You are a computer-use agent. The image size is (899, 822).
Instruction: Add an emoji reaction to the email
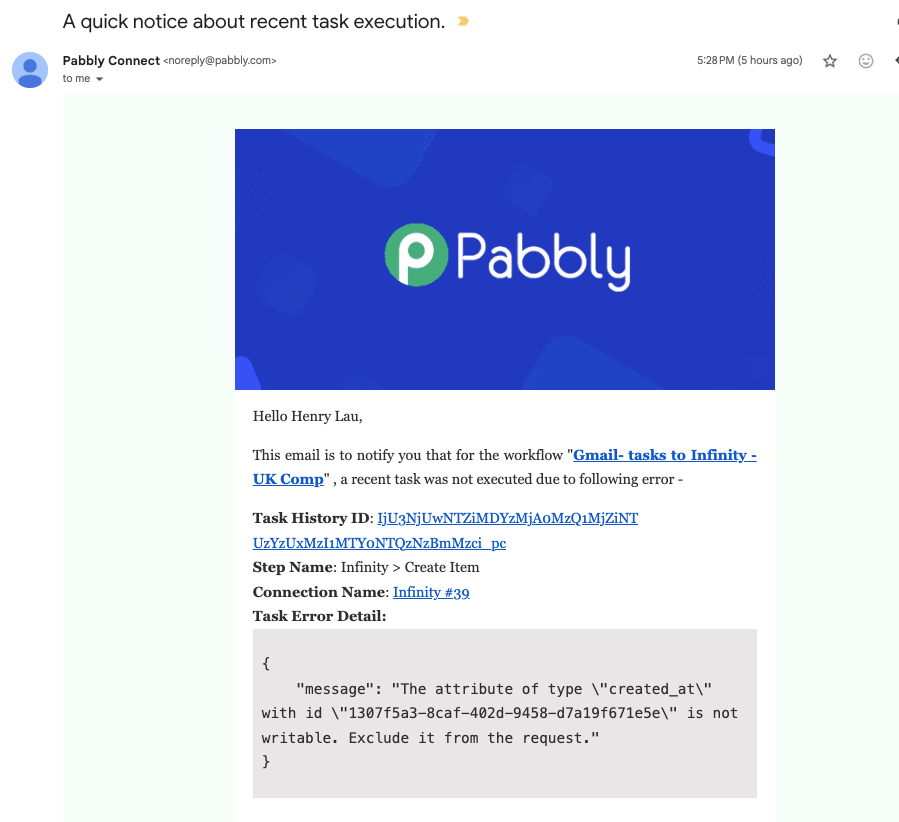pos(866,61)
